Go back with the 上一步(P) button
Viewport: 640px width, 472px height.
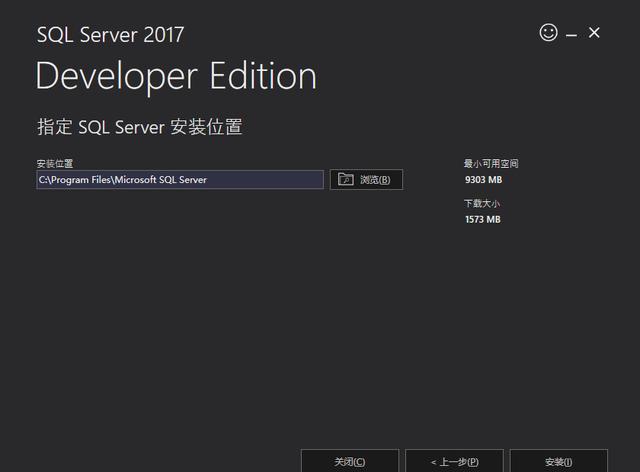(x=454, y=461)
